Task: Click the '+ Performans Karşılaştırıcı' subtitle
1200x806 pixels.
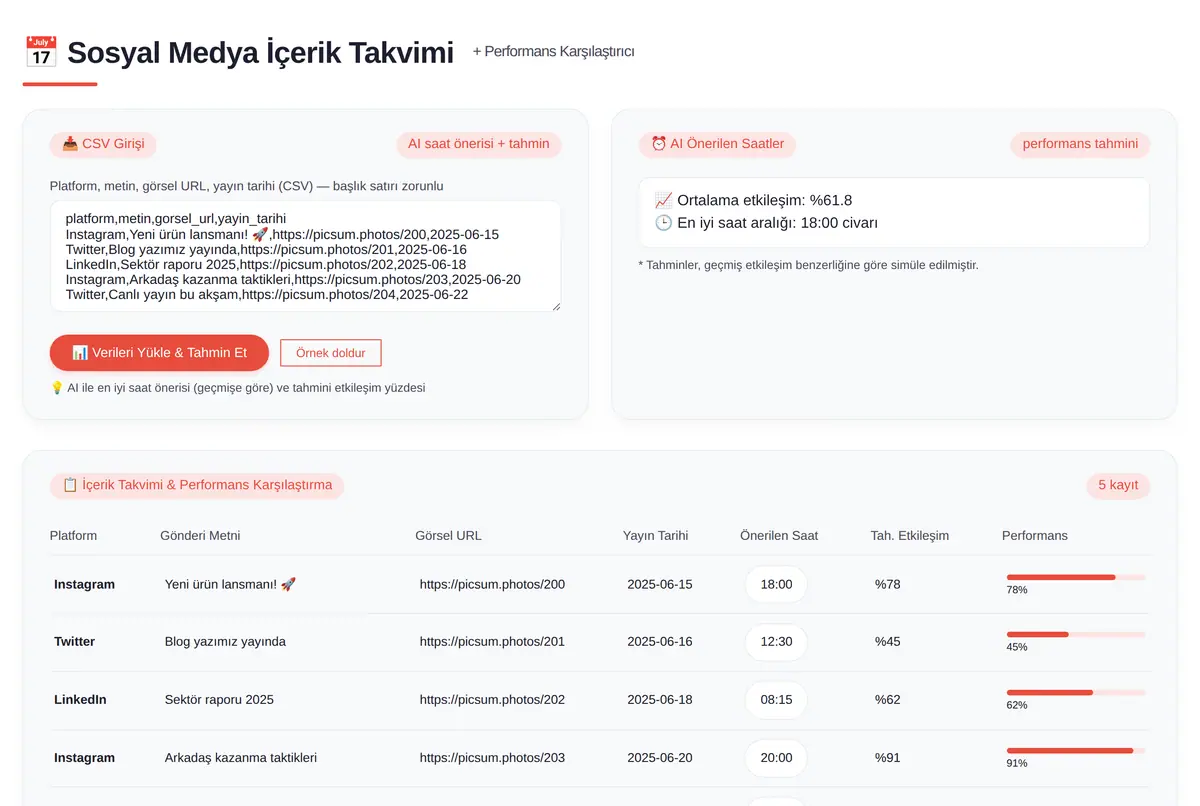Action: [553, 52]
